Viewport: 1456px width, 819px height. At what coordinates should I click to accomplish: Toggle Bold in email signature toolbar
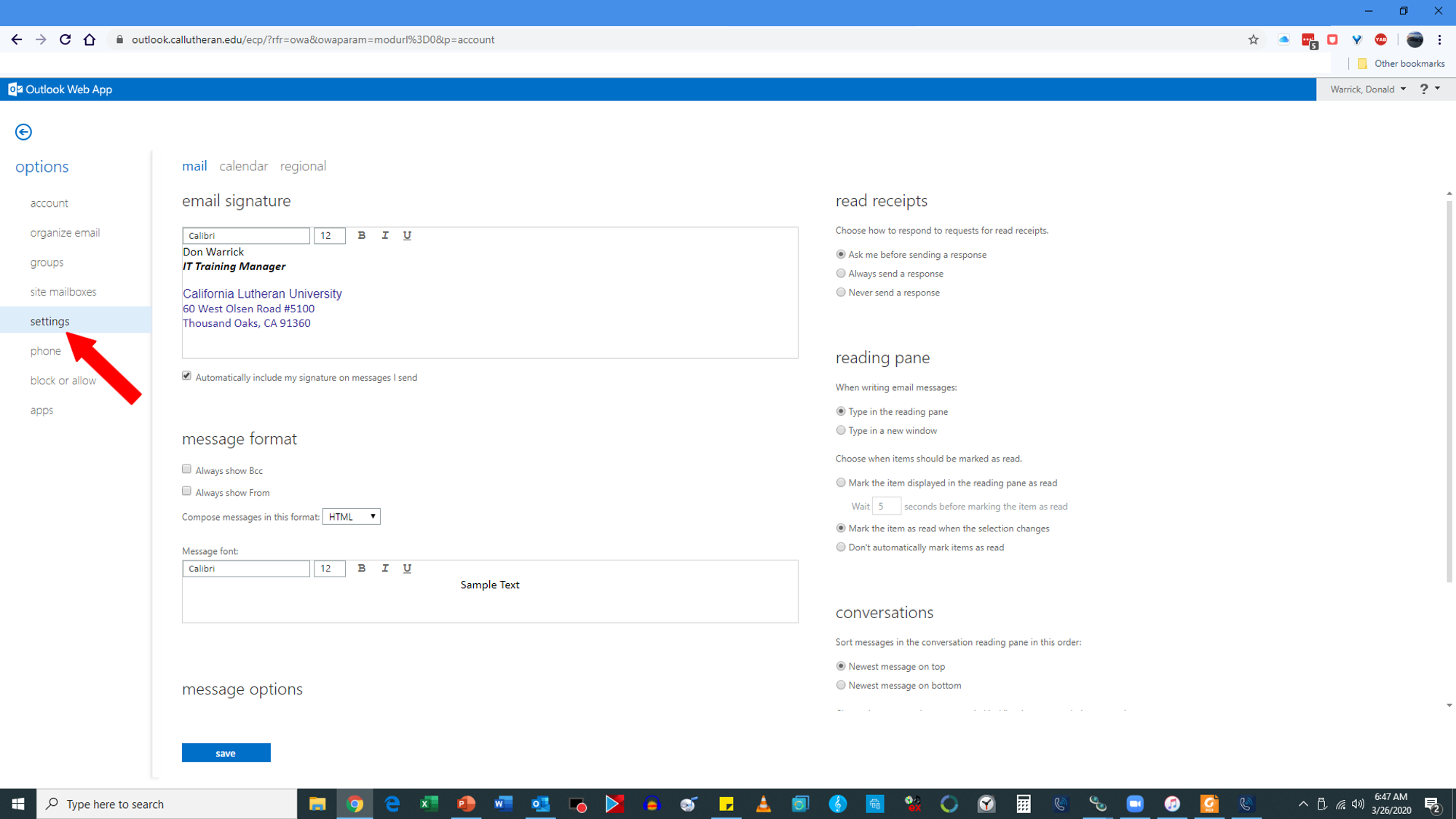(x=362, y=235)
